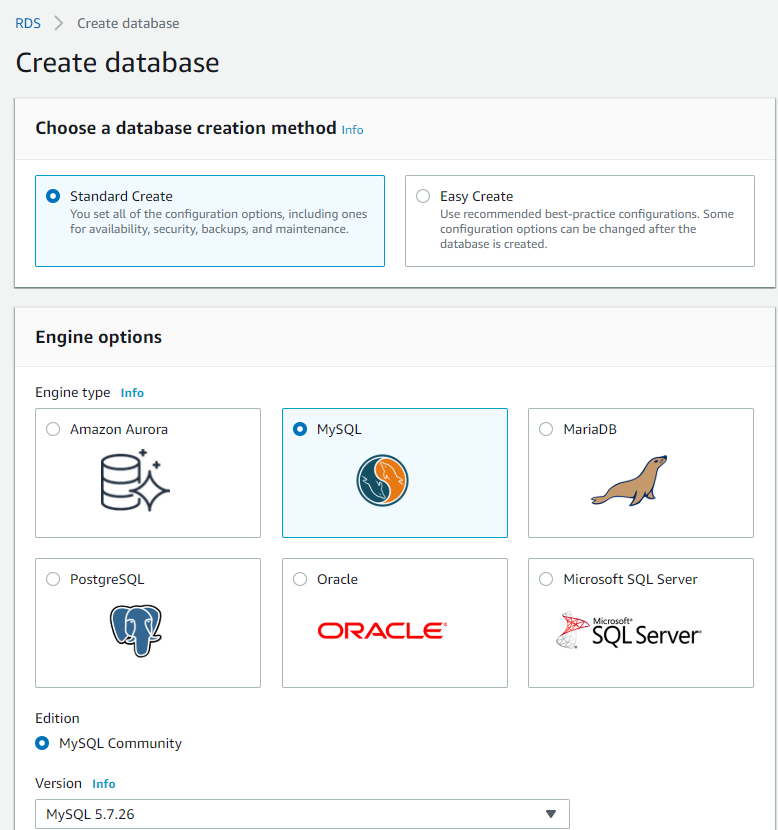Click Info next to database creation method
The height and width of the screenshot is (830, 778).
pos(352,129)
